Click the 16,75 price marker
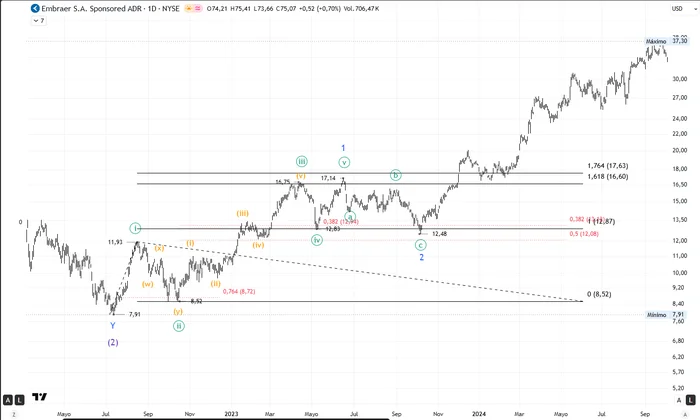 (x=283, y=182)
